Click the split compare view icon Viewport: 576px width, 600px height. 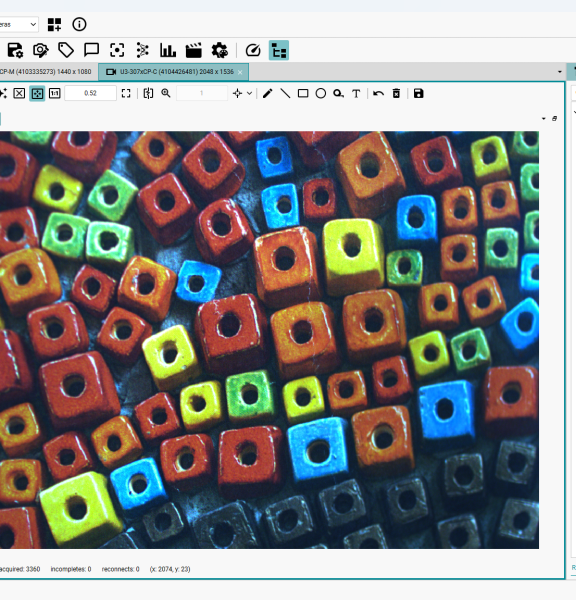pos(148,93)
